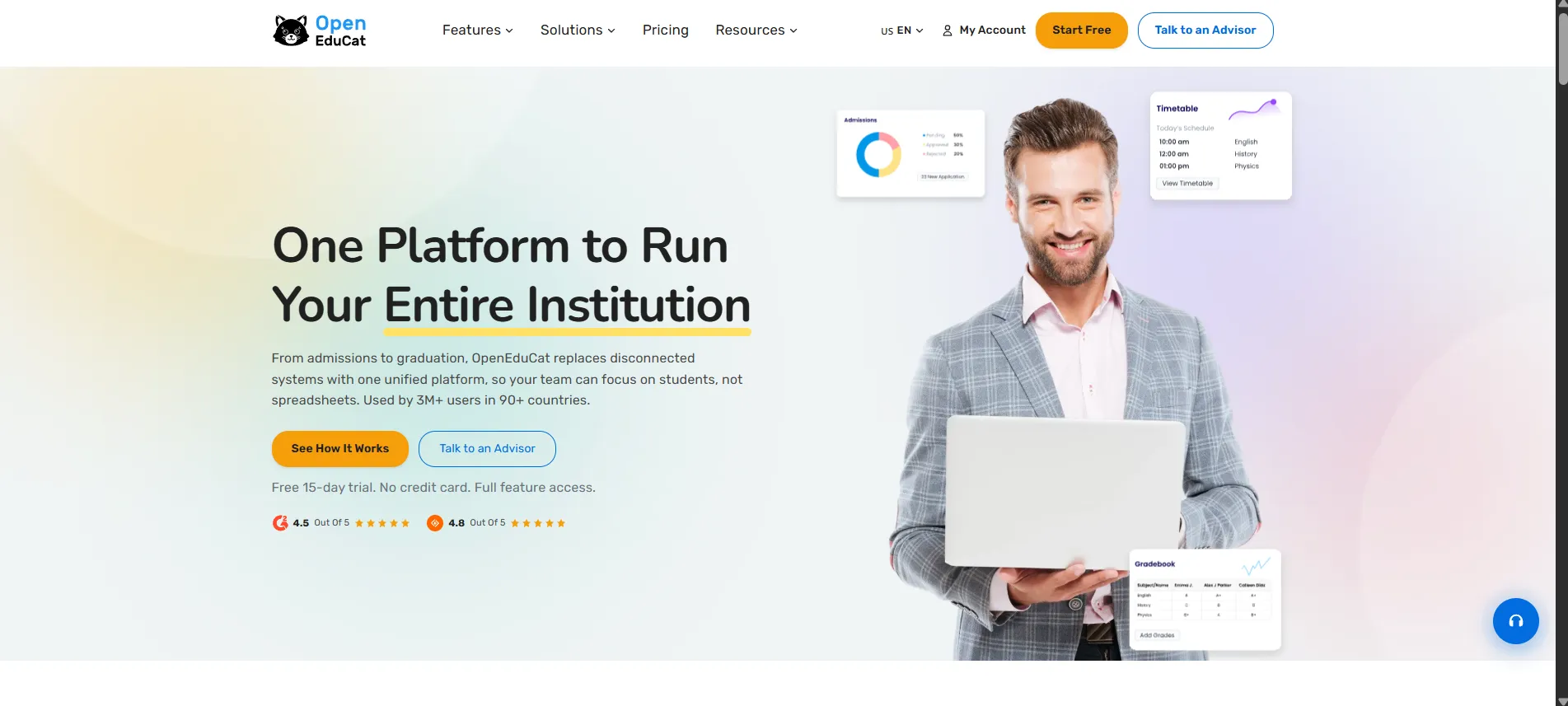Click Add Grades in Gradebook card
Viewport: 1568px width, 706px height.
pyautogui.click(x=1157, y=635)
